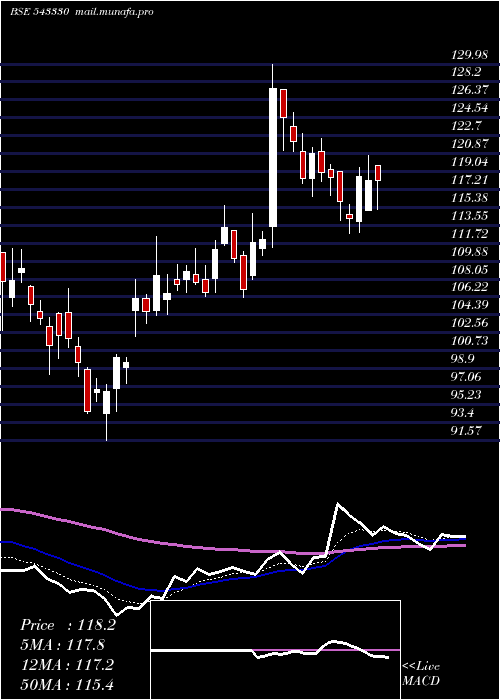Select the 115.38 price axis label
The height and width of the screenshot is (700, 500).
470,197
